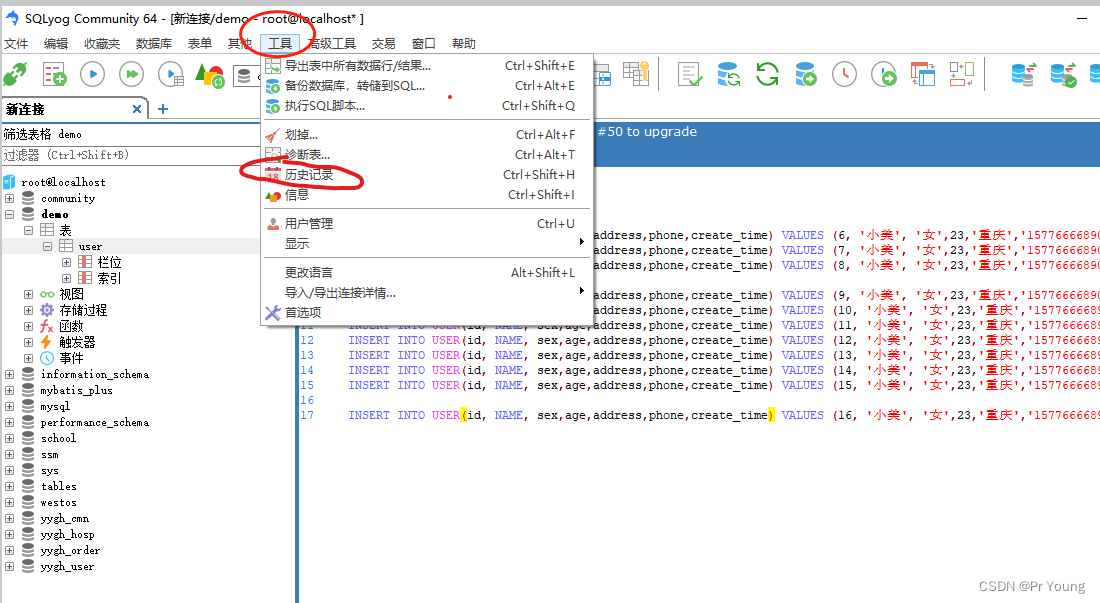Screen dimensions: 1100x603
Task: Click the mysql database cylinder icon
Action: (28, 406)
